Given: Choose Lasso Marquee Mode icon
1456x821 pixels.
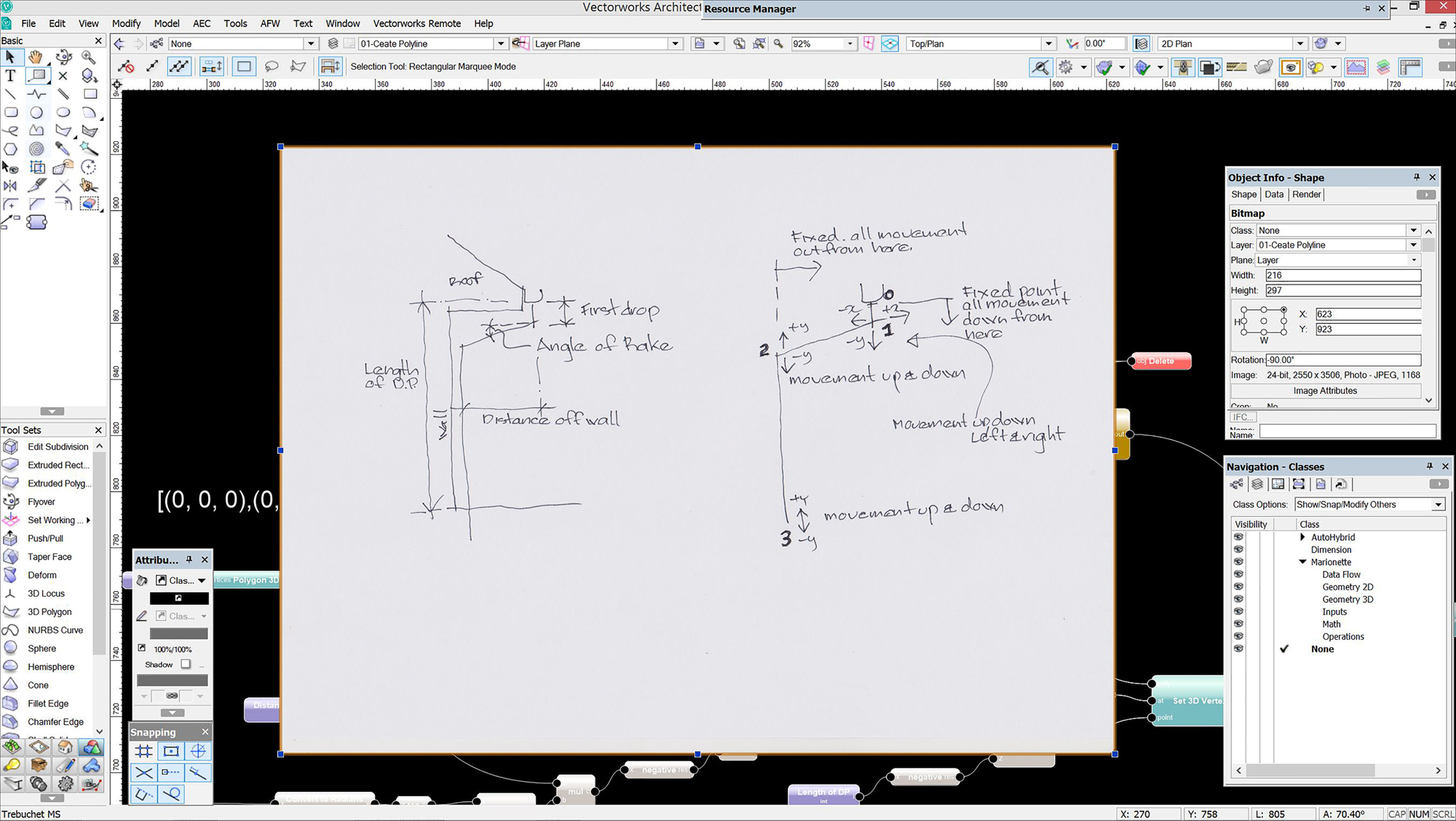Looking at the screenshot, I should [272, 66].
